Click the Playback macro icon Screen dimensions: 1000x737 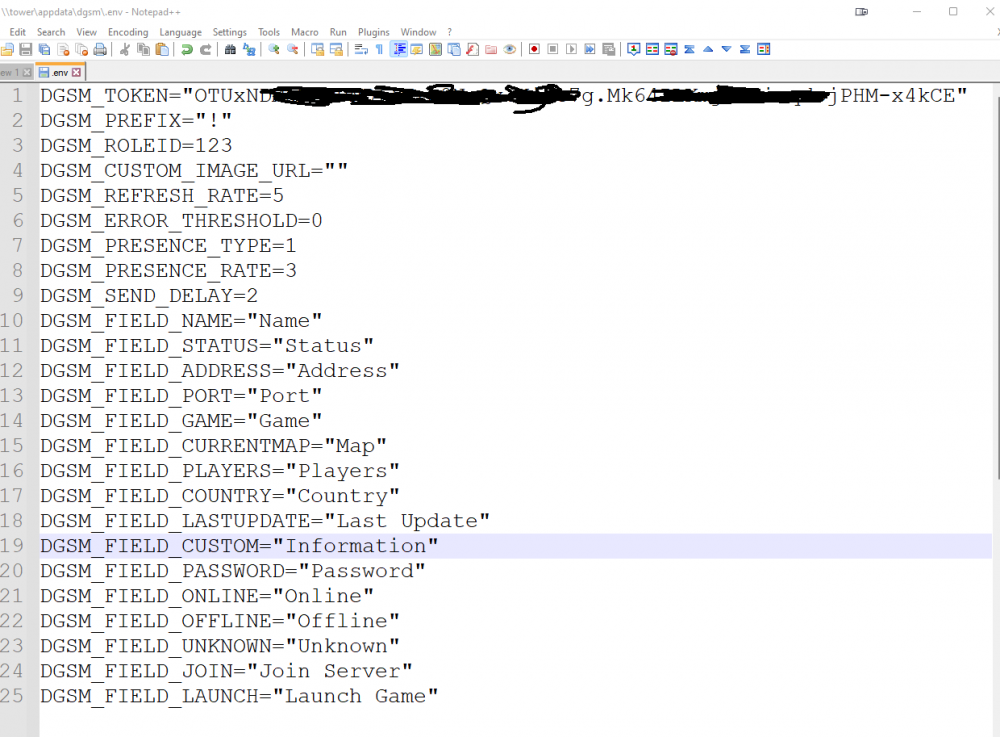pos(571,50)
